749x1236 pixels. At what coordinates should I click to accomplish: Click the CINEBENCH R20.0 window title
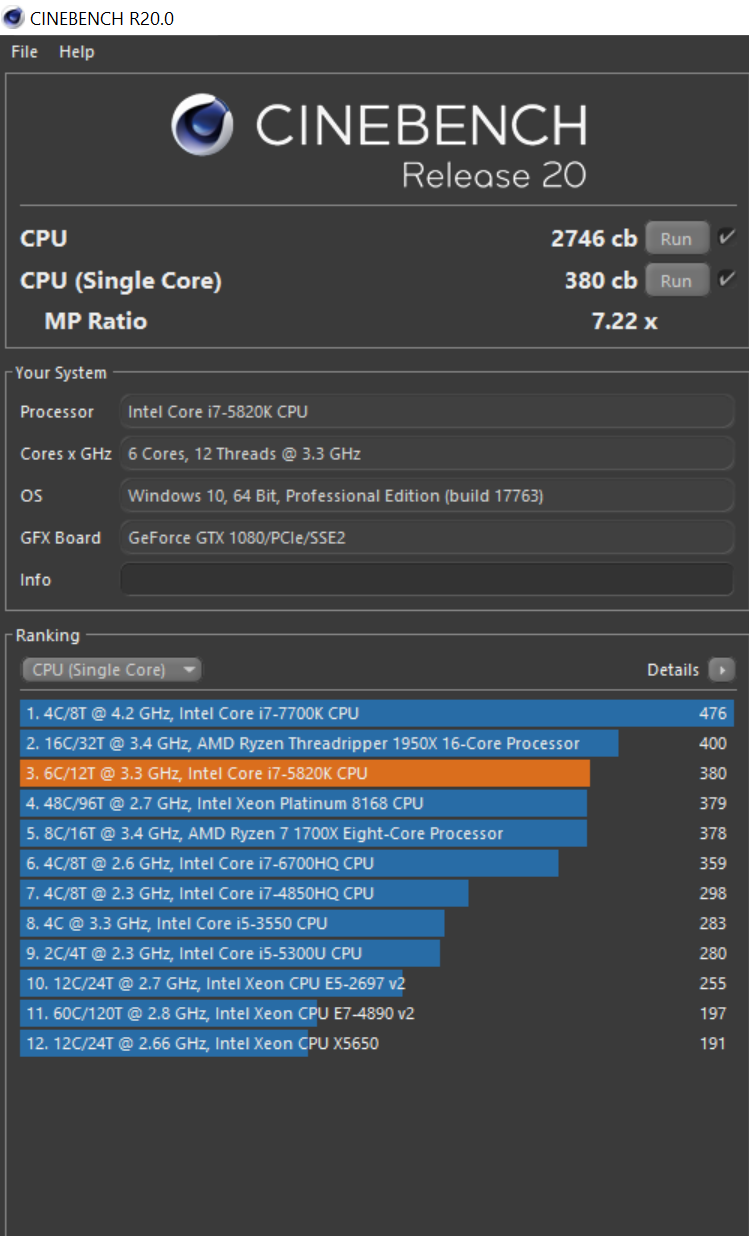point(102,18)
